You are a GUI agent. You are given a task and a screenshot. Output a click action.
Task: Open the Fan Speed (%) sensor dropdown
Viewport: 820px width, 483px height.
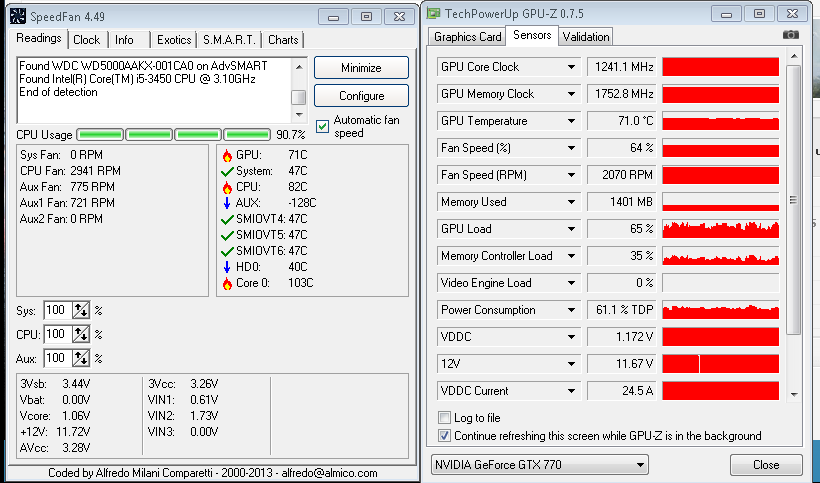pyautogui.click(x=571, y=148)
